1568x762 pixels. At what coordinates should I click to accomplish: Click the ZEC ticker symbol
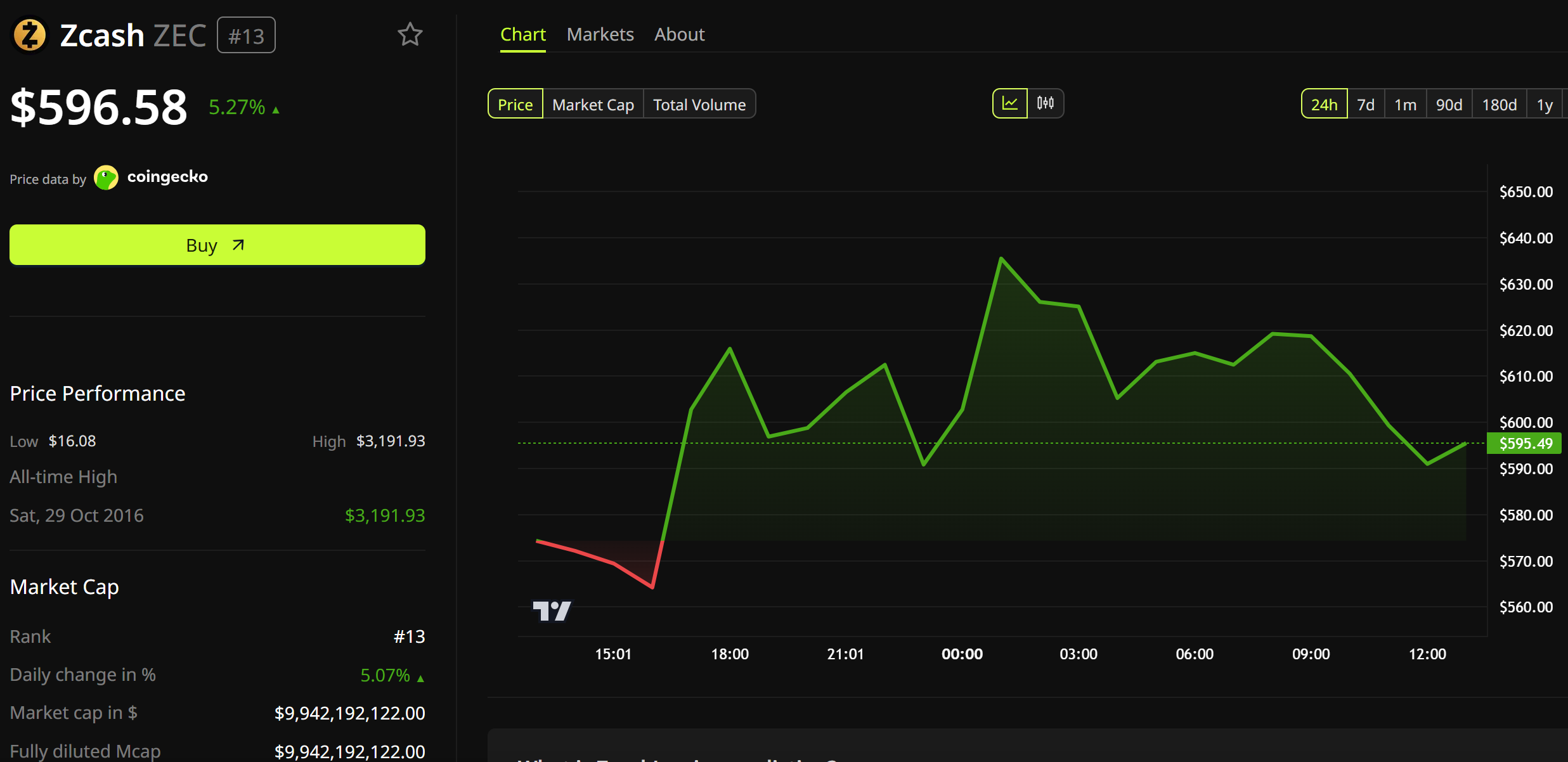tap(179, 36)
